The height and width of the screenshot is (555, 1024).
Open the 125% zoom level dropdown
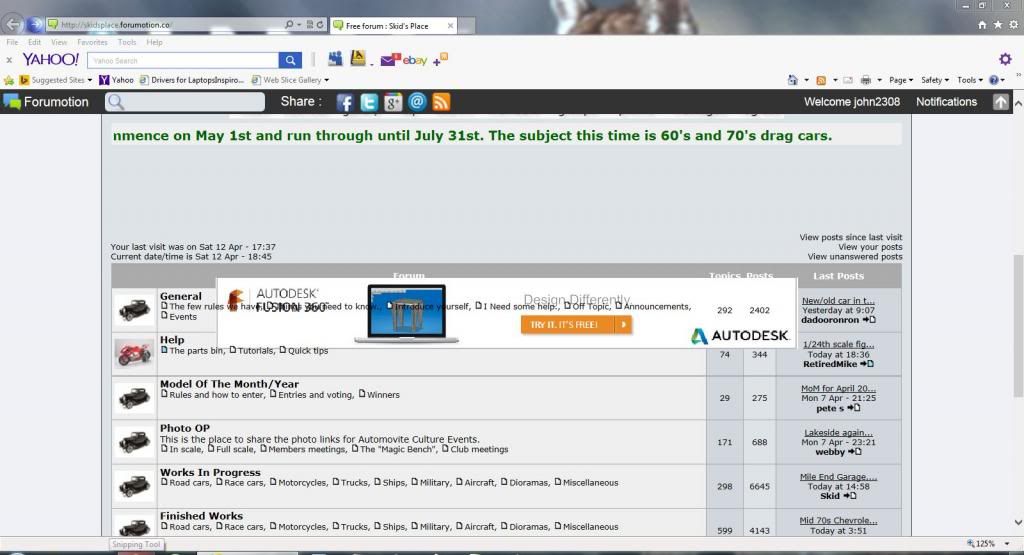coord(1007,543)
